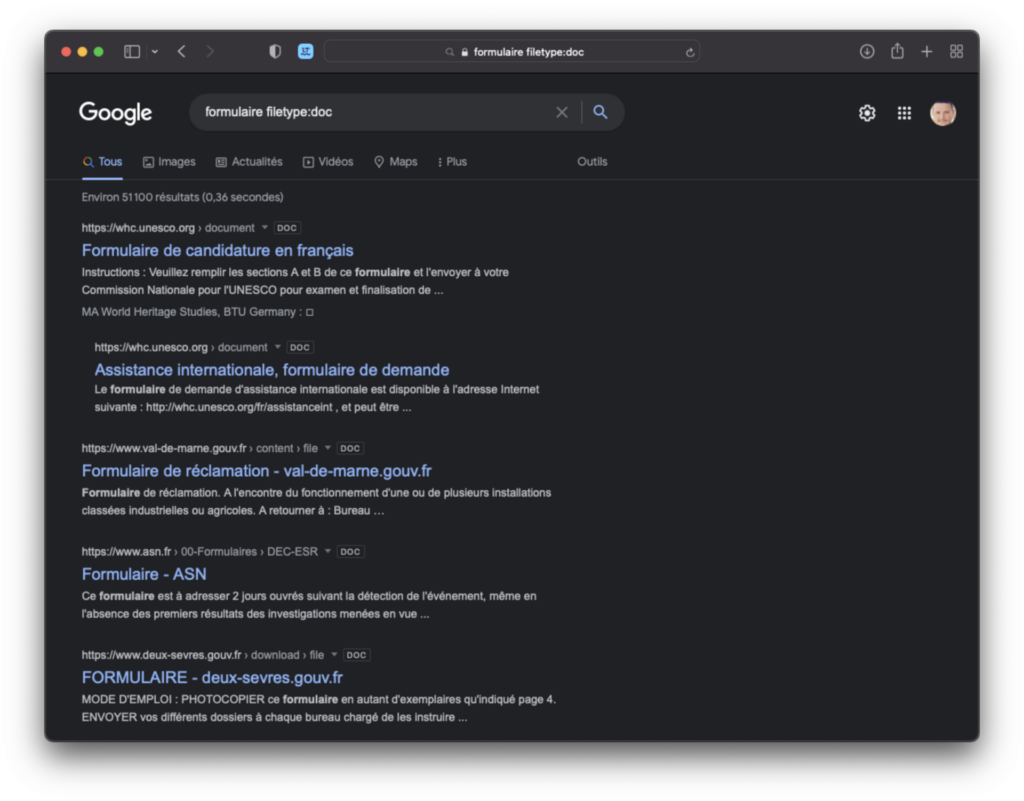Click the Safari address bar
Image resolution: width=1024 pixels, height=801 pixels.
511,52
